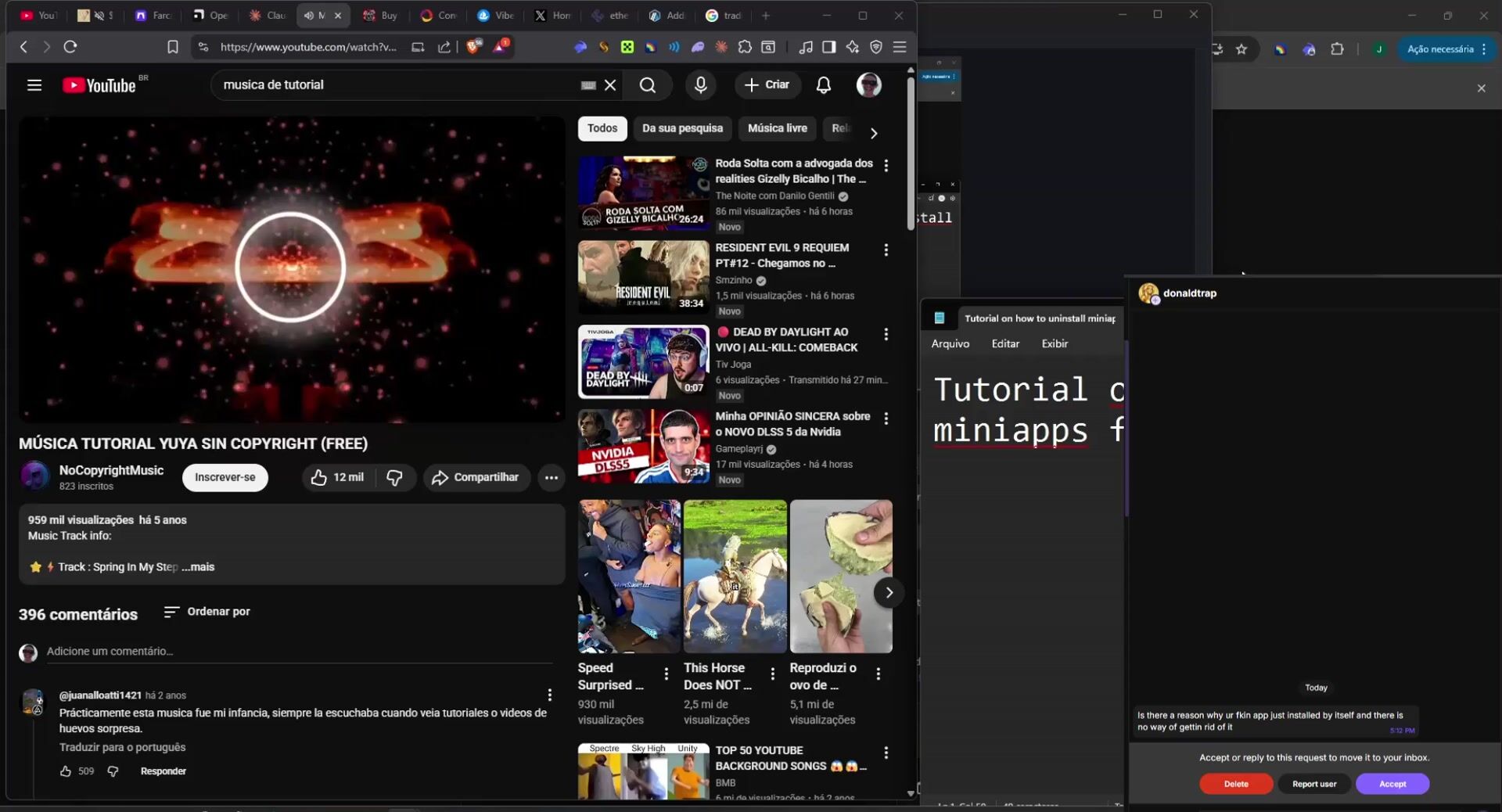Screen dimensions: 1502x812
Task: Bookmark this page with the bookmark icon
Action: (173, 47)
